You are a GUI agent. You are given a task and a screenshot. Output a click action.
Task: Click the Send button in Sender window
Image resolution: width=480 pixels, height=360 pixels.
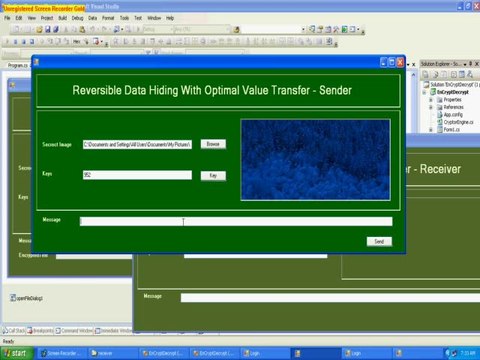[379, 241]
